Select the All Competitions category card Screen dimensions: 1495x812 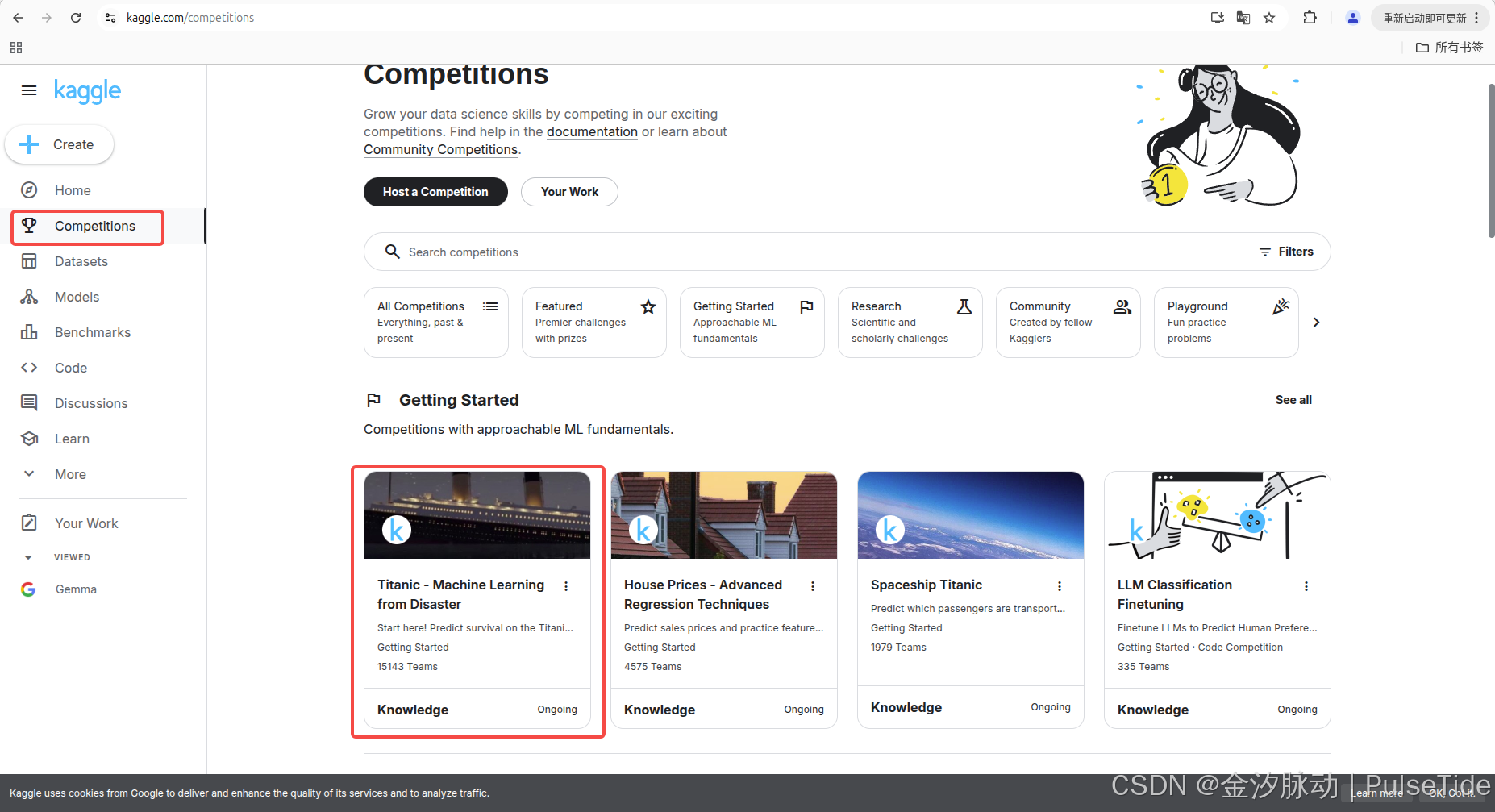436,323
